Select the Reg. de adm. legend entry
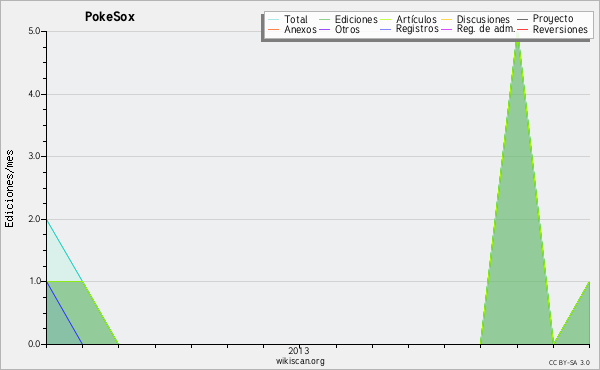The width and height of the screenshot is (600, 370). pos(478,29)
